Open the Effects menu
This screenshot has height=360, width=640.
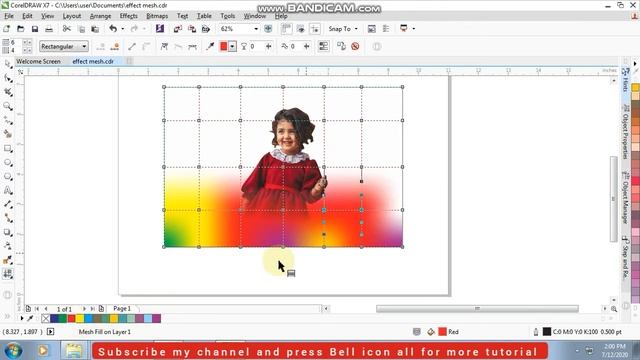[129, 16]
